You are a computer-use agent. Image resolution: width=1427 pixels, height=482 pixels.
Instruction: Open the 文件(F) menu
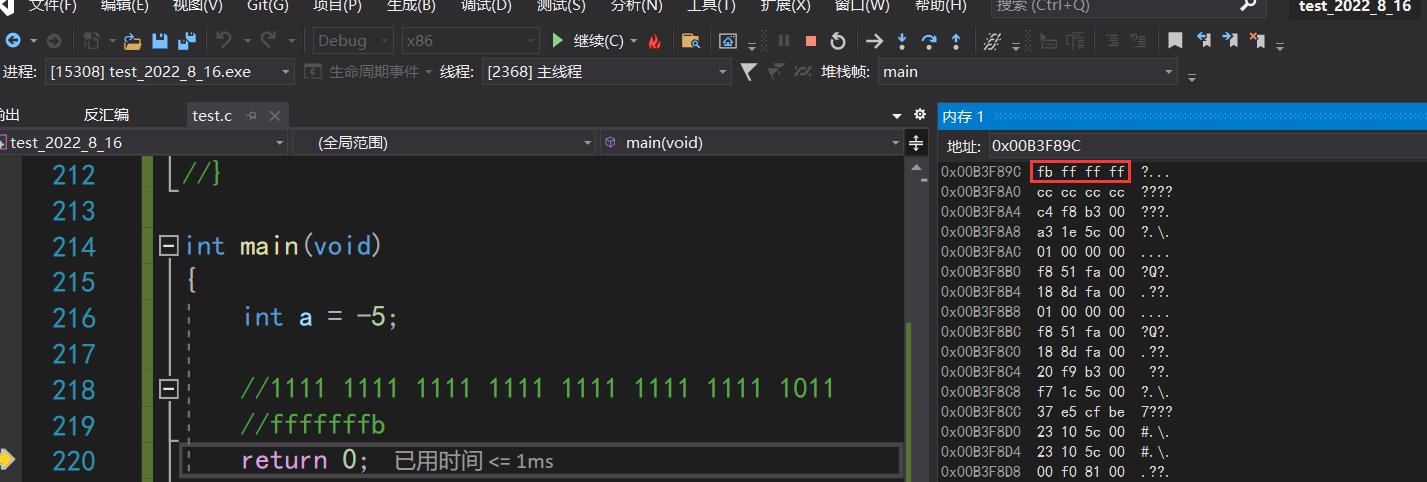point(52,6)
